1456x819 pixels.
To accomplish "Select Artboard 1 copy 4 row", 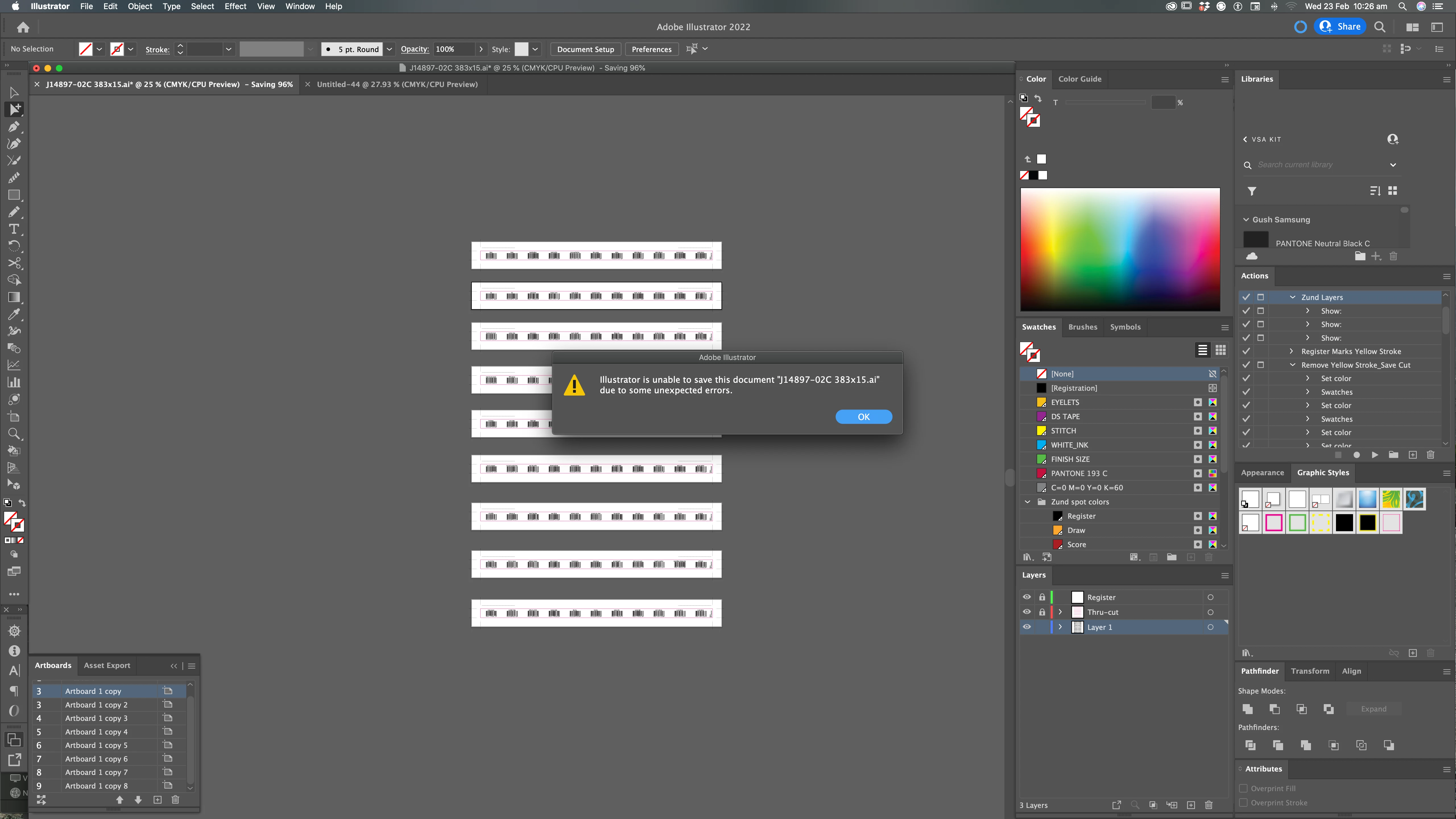I will click(x=96, y=732).
